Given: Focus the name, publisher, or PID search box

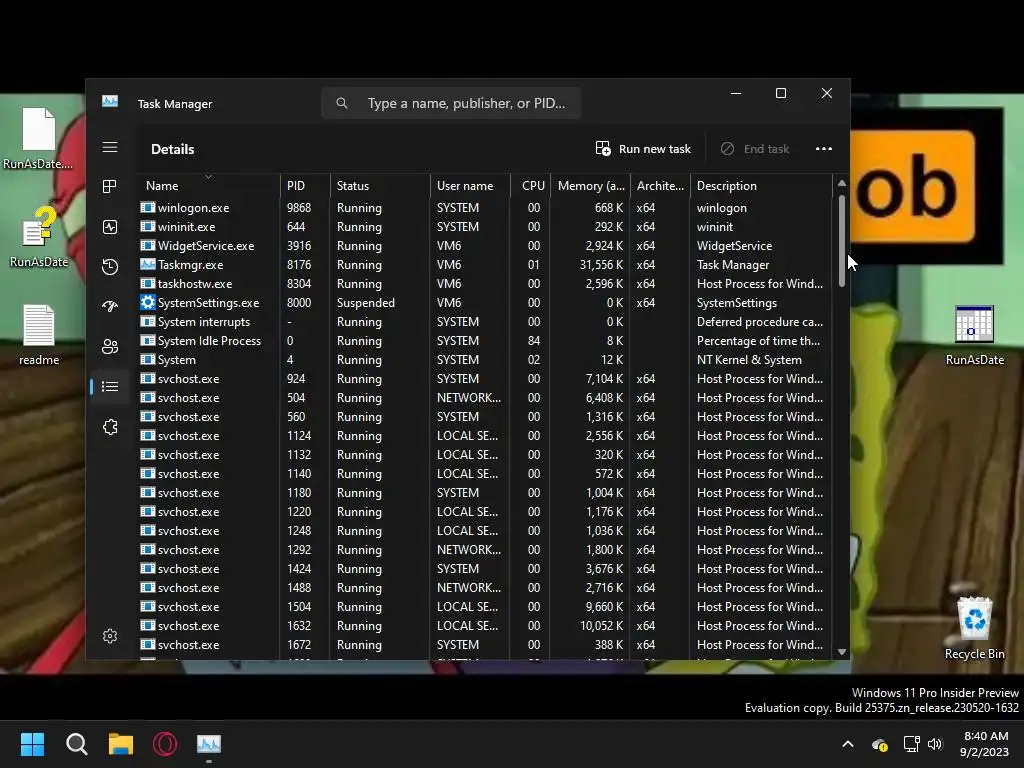Looking at the screenshot, I should click(x=451, y=103).
